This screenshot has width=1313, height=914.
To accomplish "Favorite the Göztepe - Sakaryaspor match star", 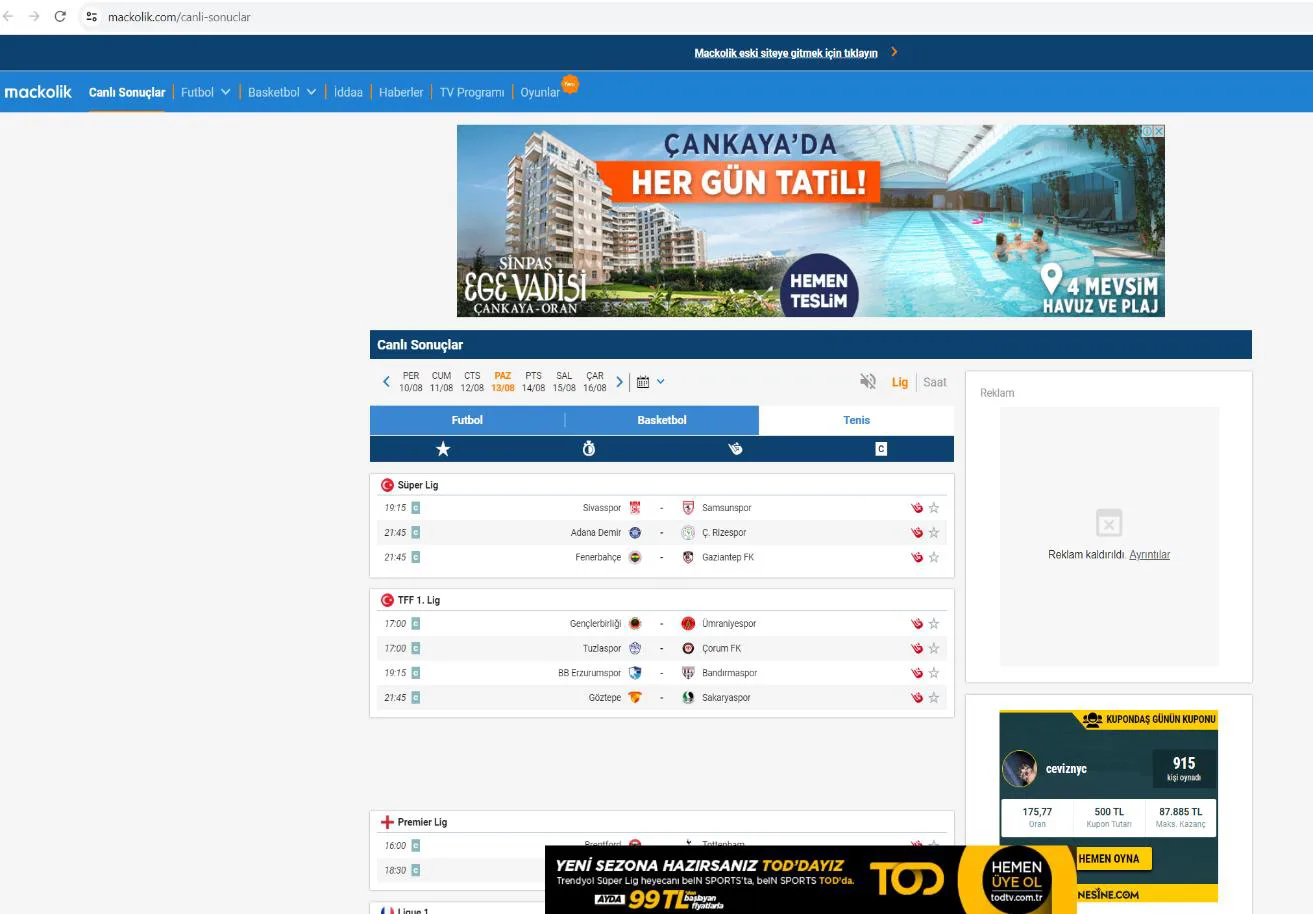I will (x=934, y=698).
